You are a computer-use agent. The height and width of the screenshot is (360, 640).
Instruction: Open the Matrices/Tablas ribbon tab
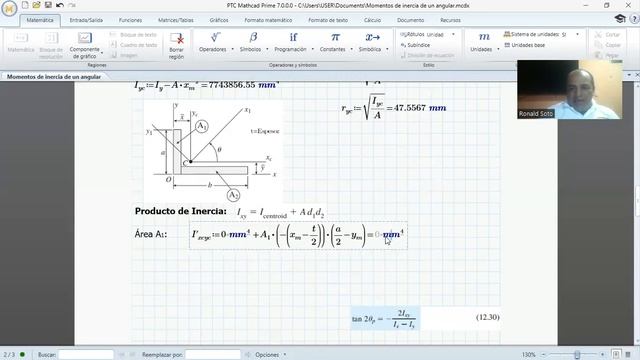(176, 20)
